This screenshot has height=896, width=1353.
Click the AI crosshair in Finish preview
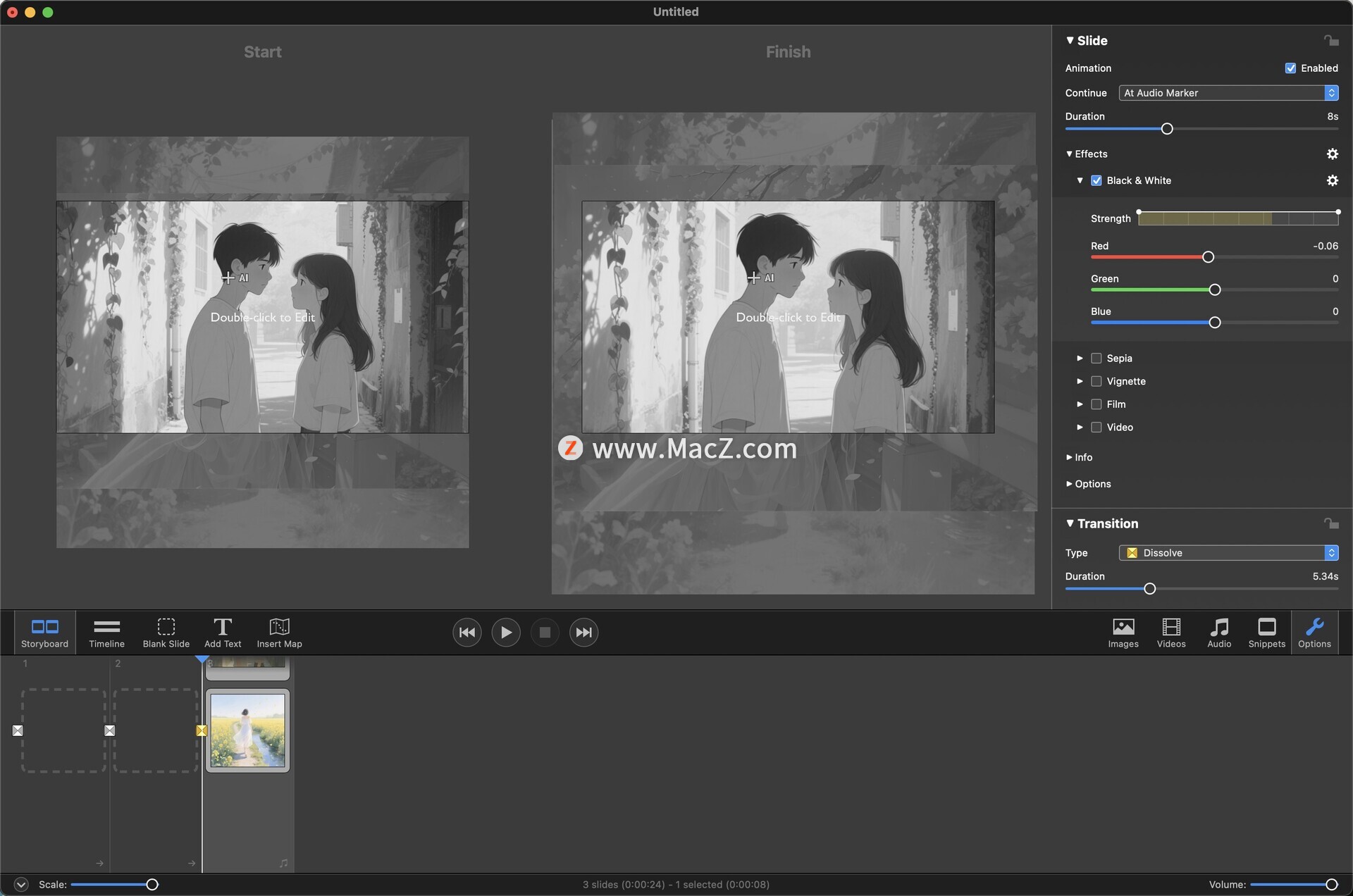coord(753,278)
